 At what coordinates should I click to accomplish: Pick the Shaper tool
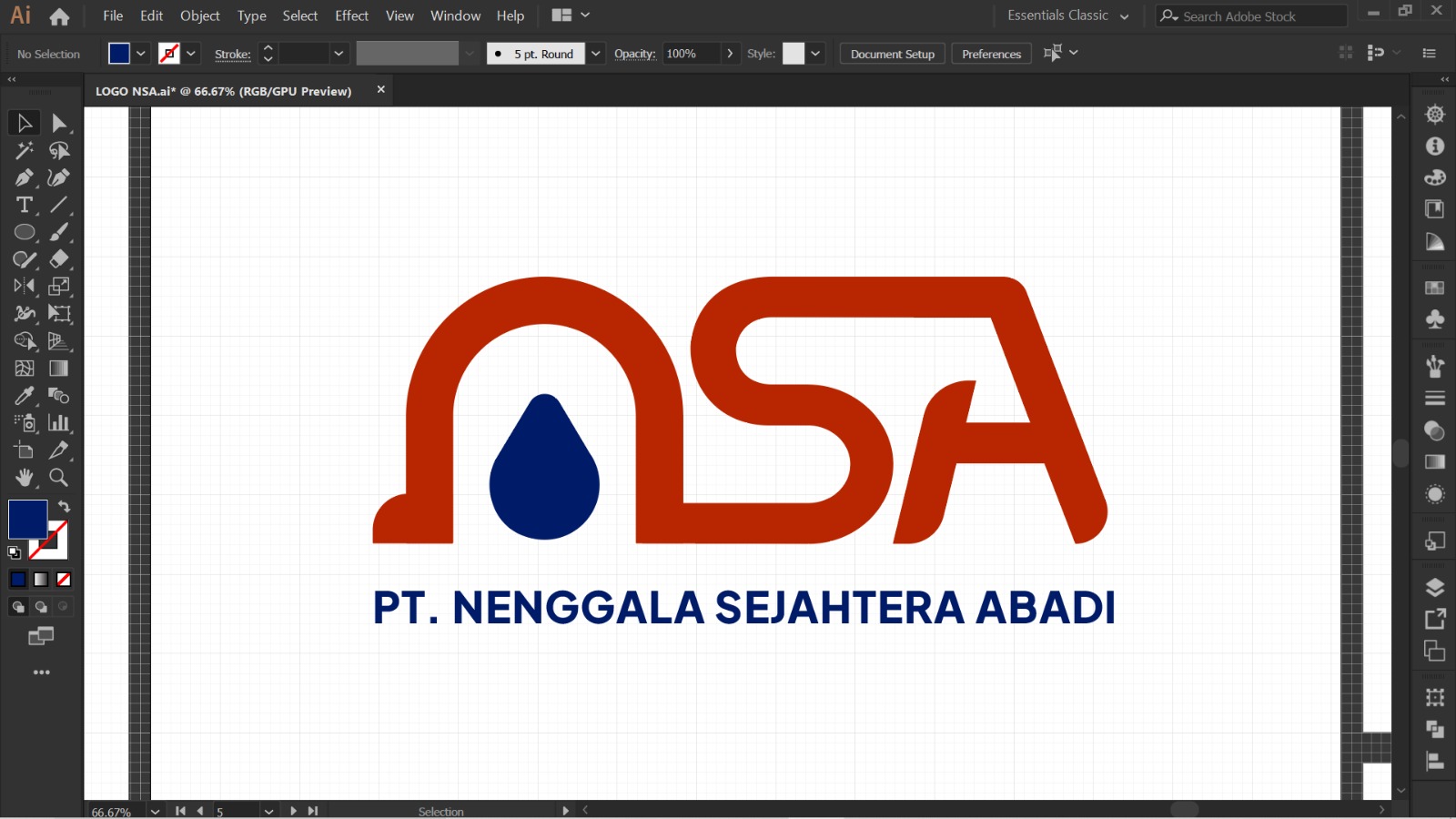25,259
